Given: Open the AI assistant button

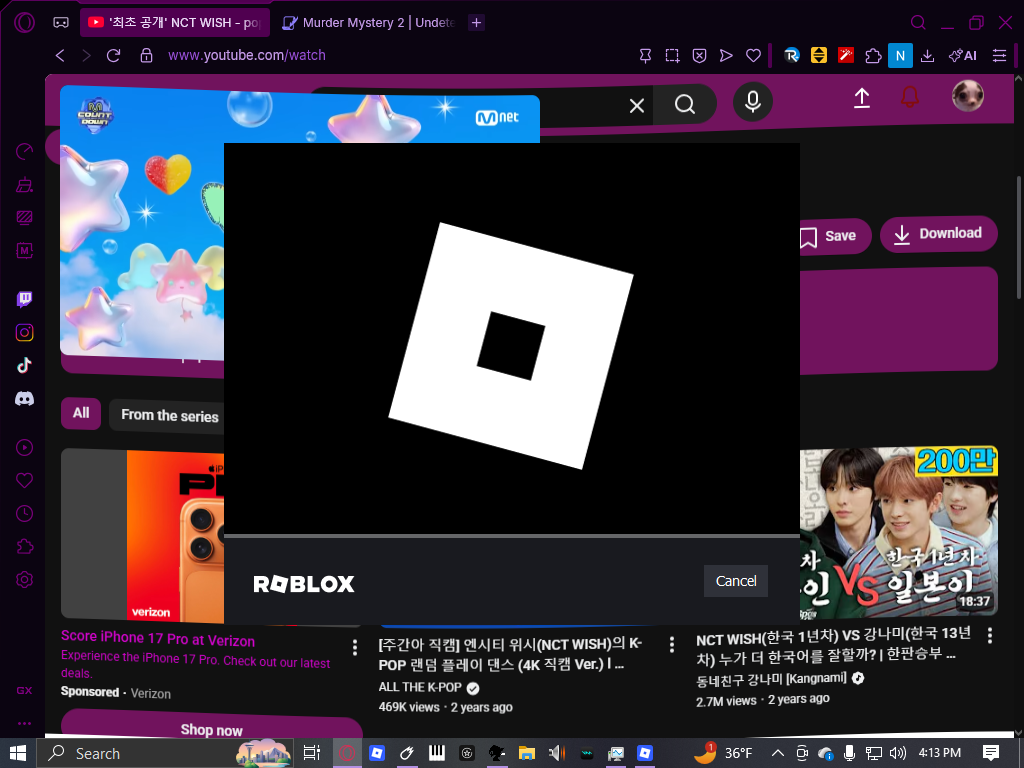Looking at the screenshot, I should [963, 56].
